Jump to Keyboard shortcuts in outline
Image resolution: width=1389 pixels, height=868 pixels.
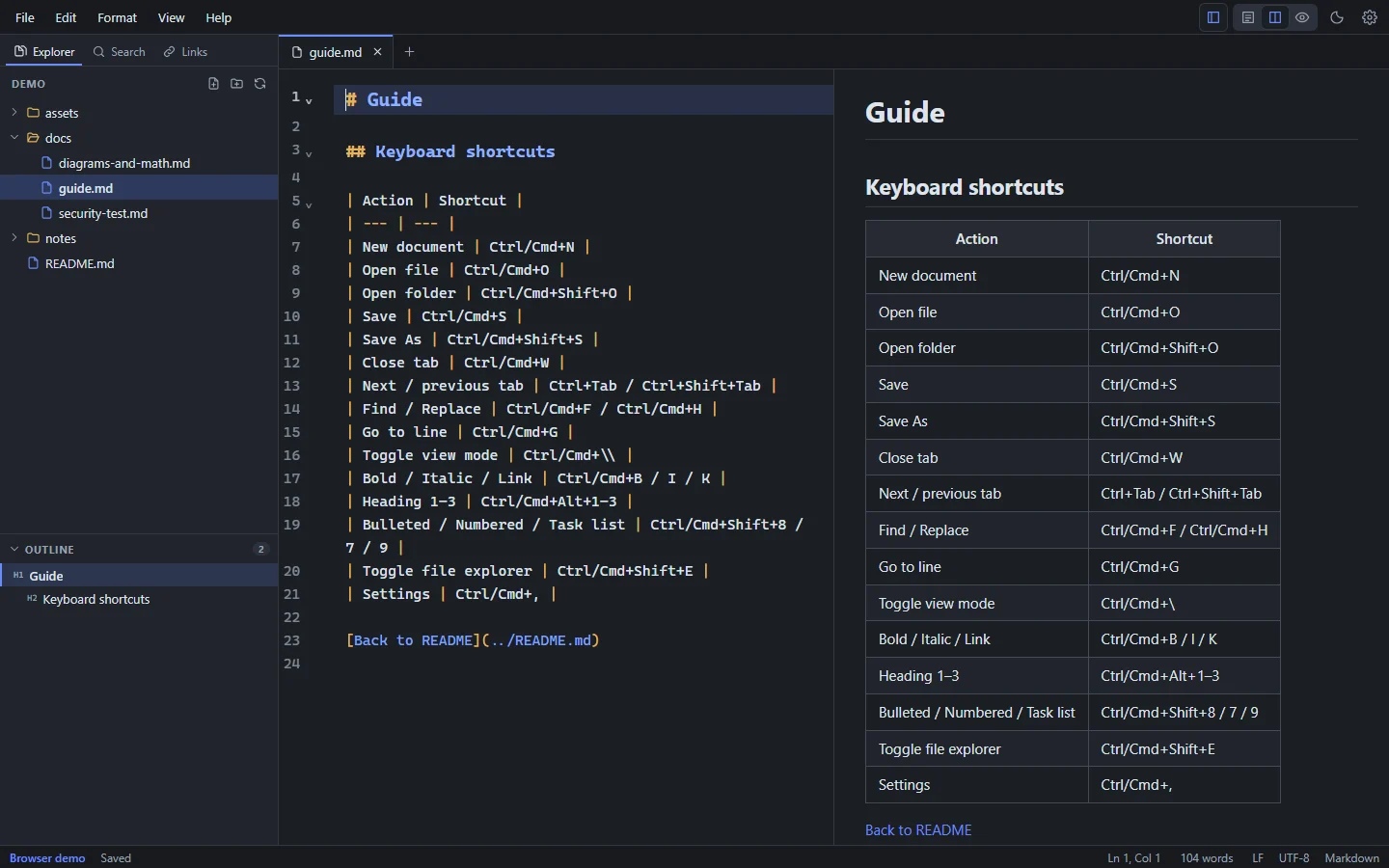coord(139,599)
